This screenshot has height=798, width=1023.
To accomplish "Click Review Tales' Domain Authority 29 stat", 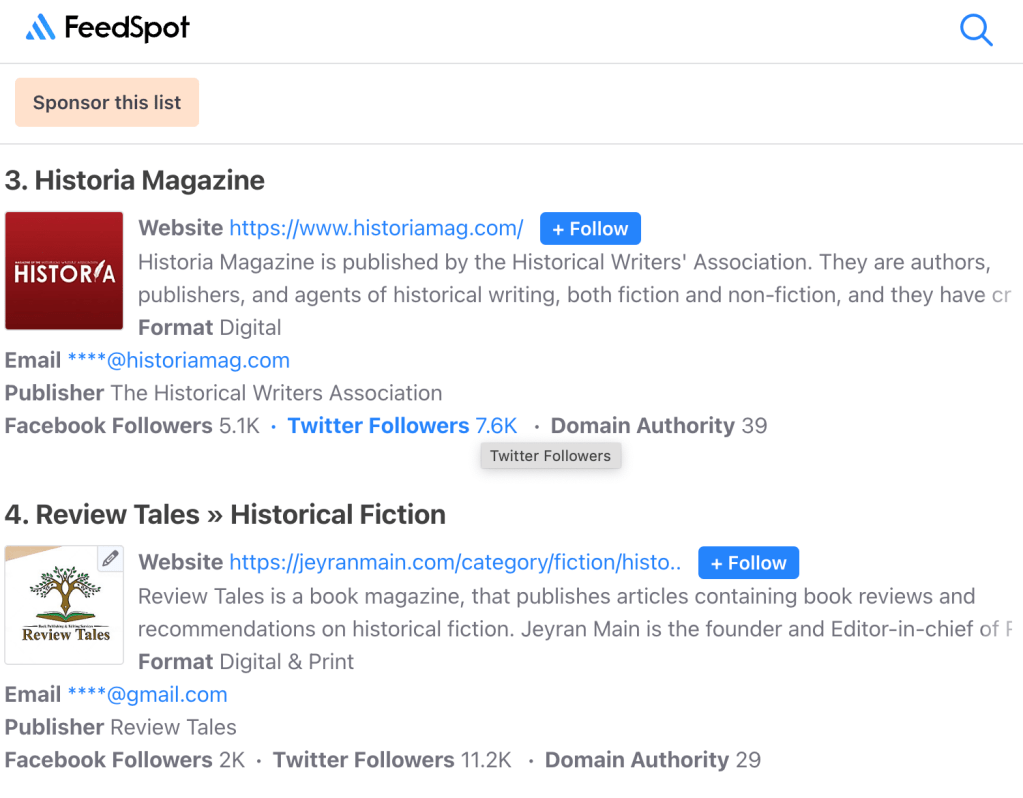I will pyautogui.click(x=652, y=760).
